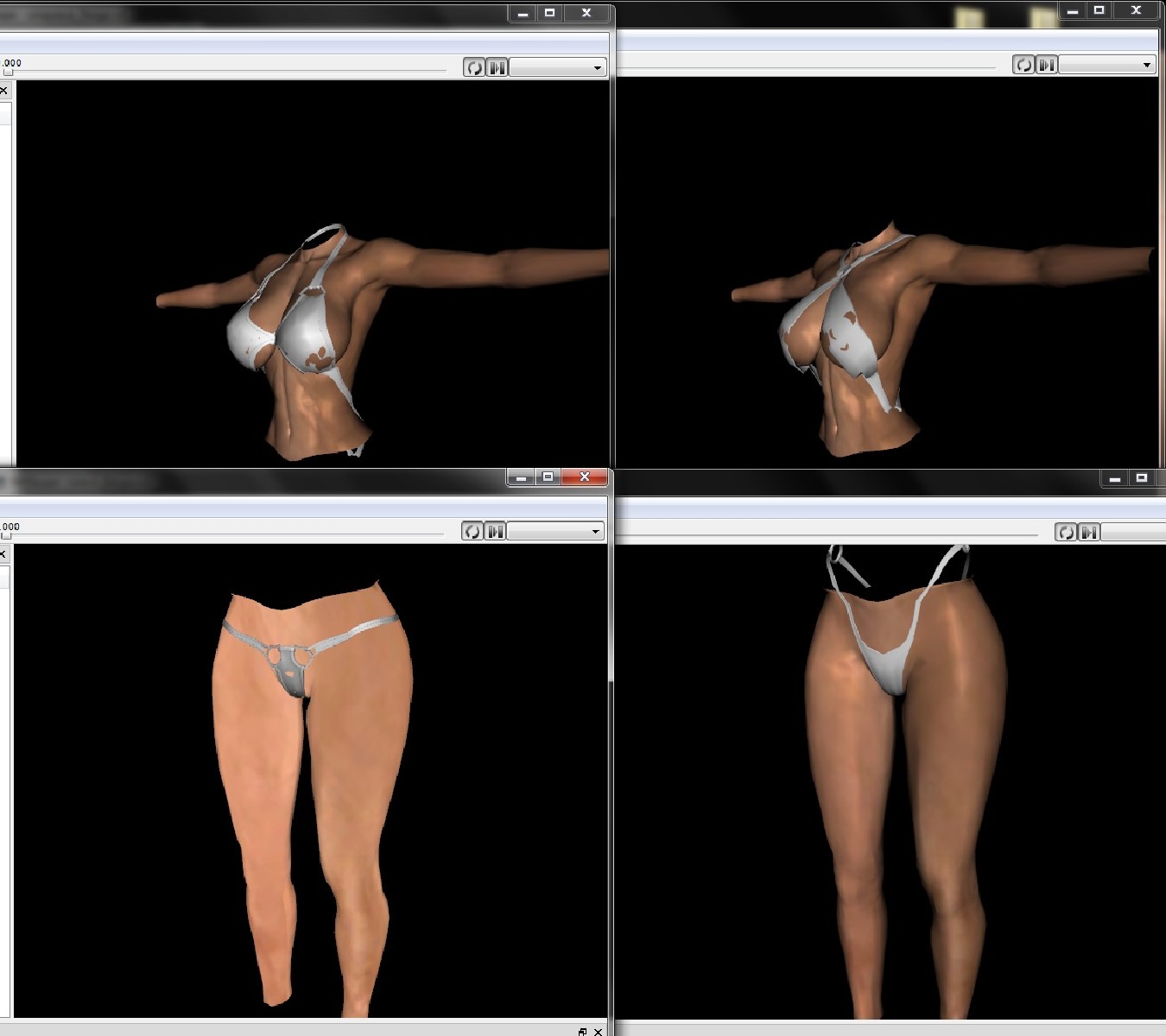Open animation dropdown in bottom-left window
1166x1036 pixels.
pyautogui.click(x=555, y=531)
